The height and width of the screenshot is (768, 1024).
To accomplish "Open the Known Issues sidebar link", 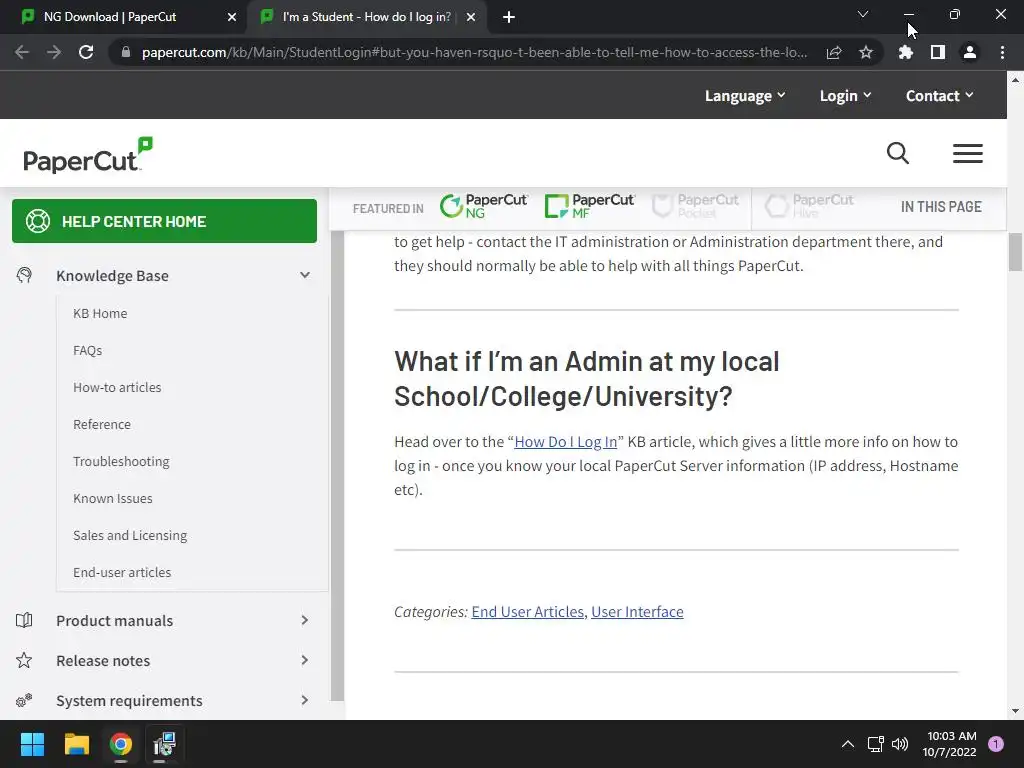I will (112, 498).
